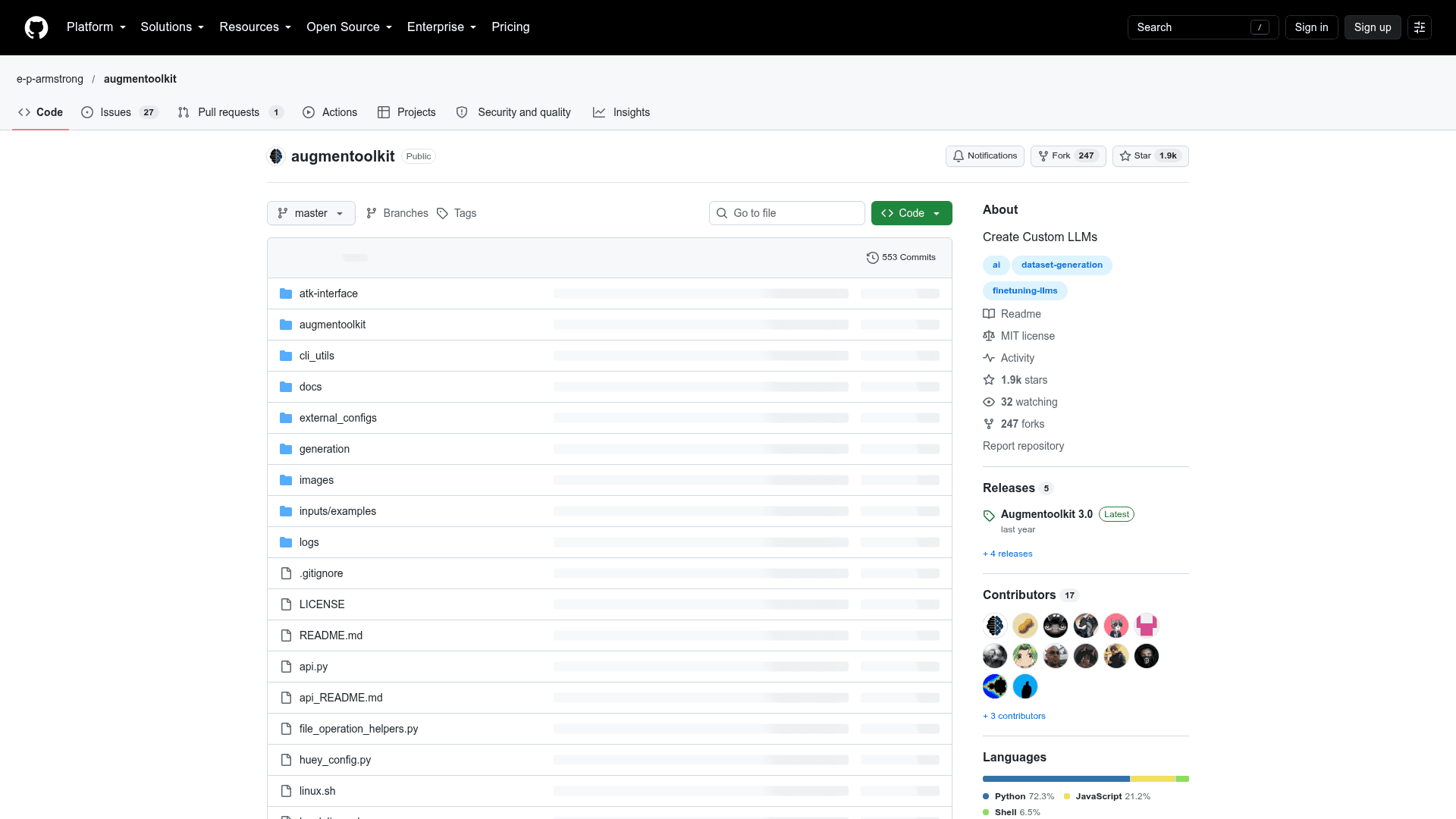This screenshot has height=819, width=1456.
Task: Star the augmentoolkit repository
Action: click(1150, 156)
